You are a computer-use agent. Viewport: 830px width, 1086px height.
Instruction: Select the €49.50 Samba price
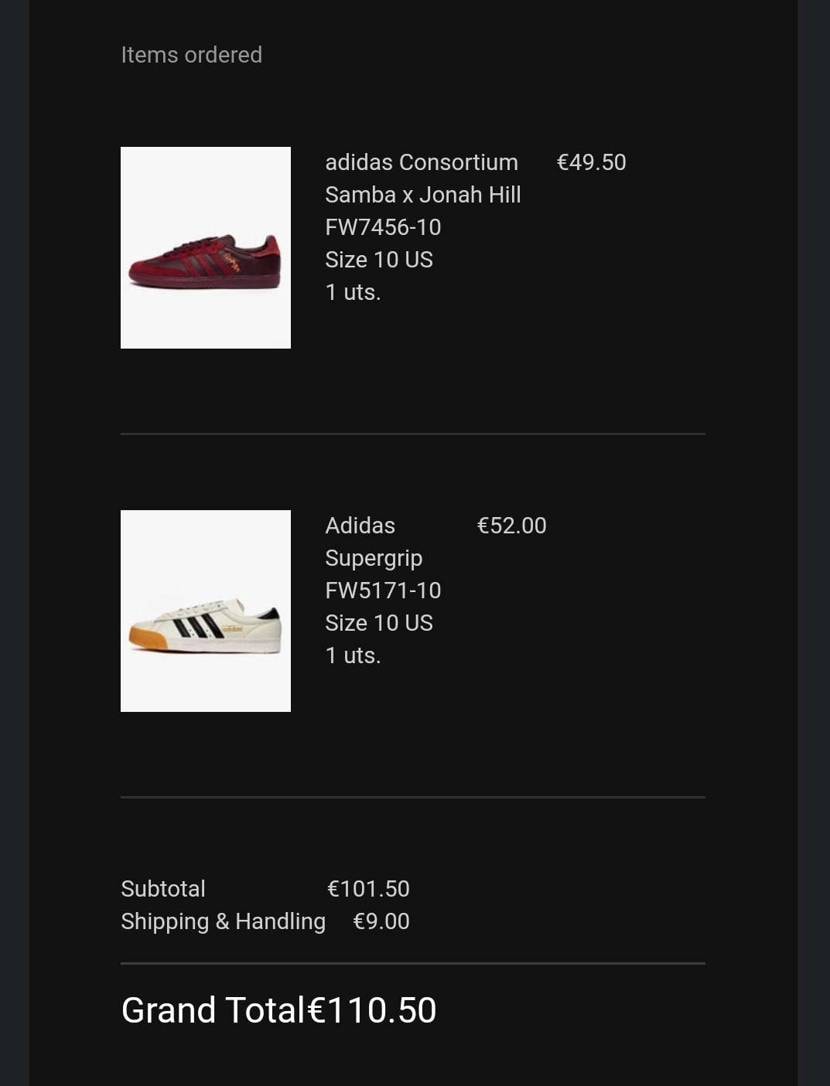[591, 162]
